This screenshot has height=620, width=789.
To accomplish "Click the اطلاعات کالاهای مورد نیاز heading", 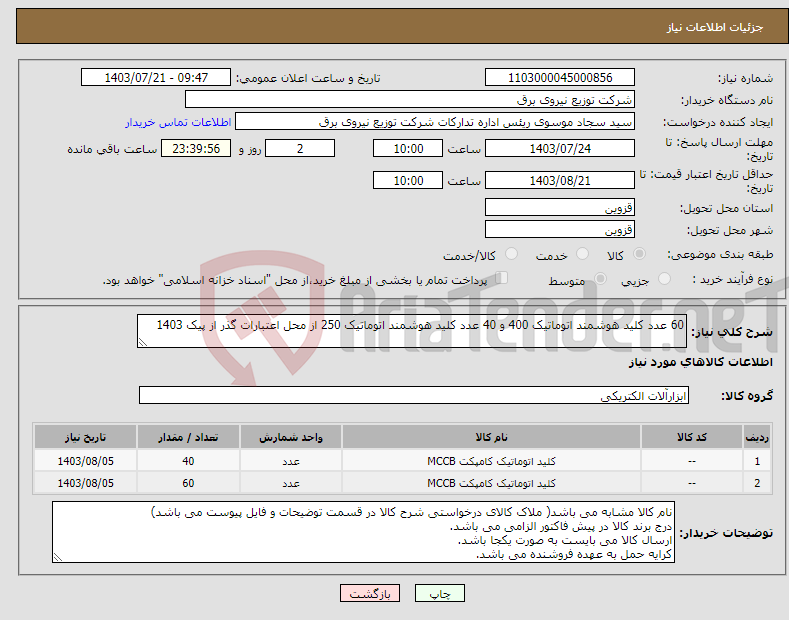I will click(700, 362).
